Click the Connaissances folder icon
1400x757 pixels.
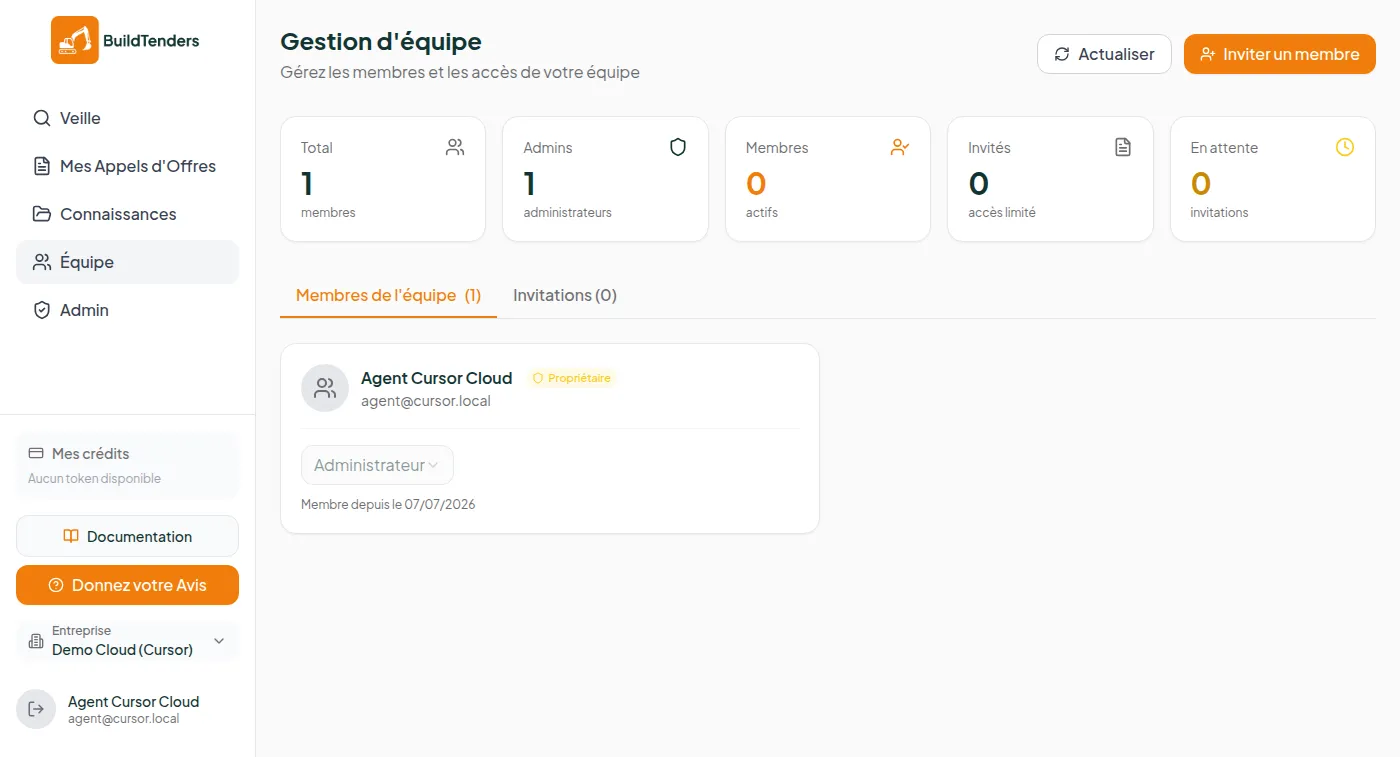[42, 214]
